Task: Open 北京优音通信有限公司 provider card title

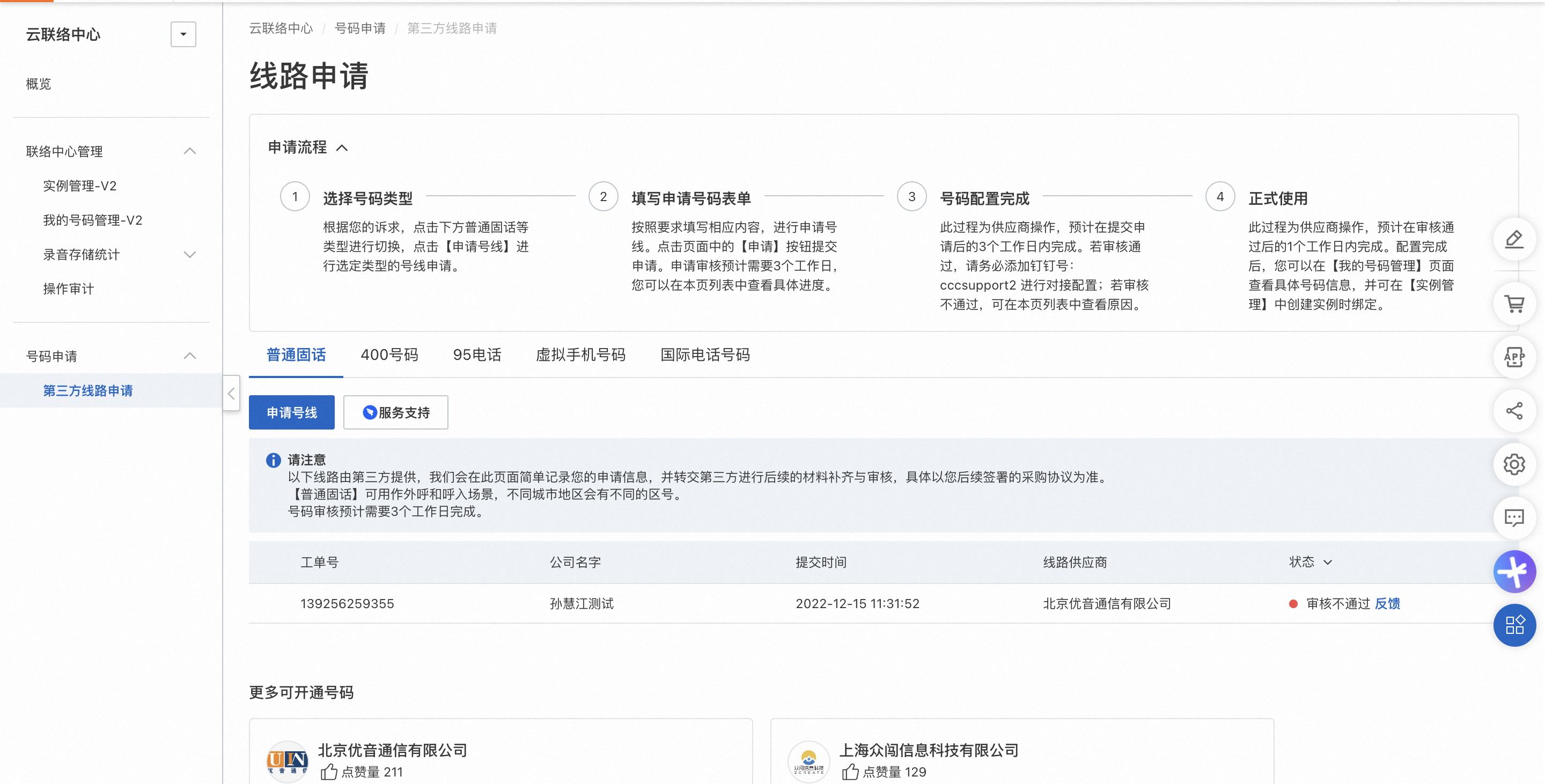Action: coord(392,750)
